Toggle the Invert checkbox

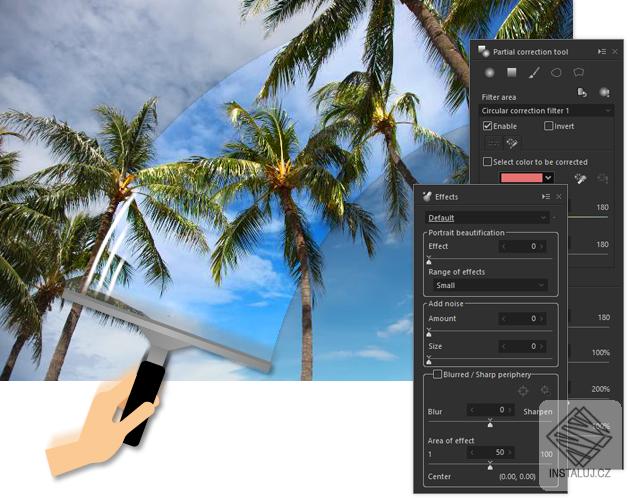pyautogui.click(x=548, y=126)
